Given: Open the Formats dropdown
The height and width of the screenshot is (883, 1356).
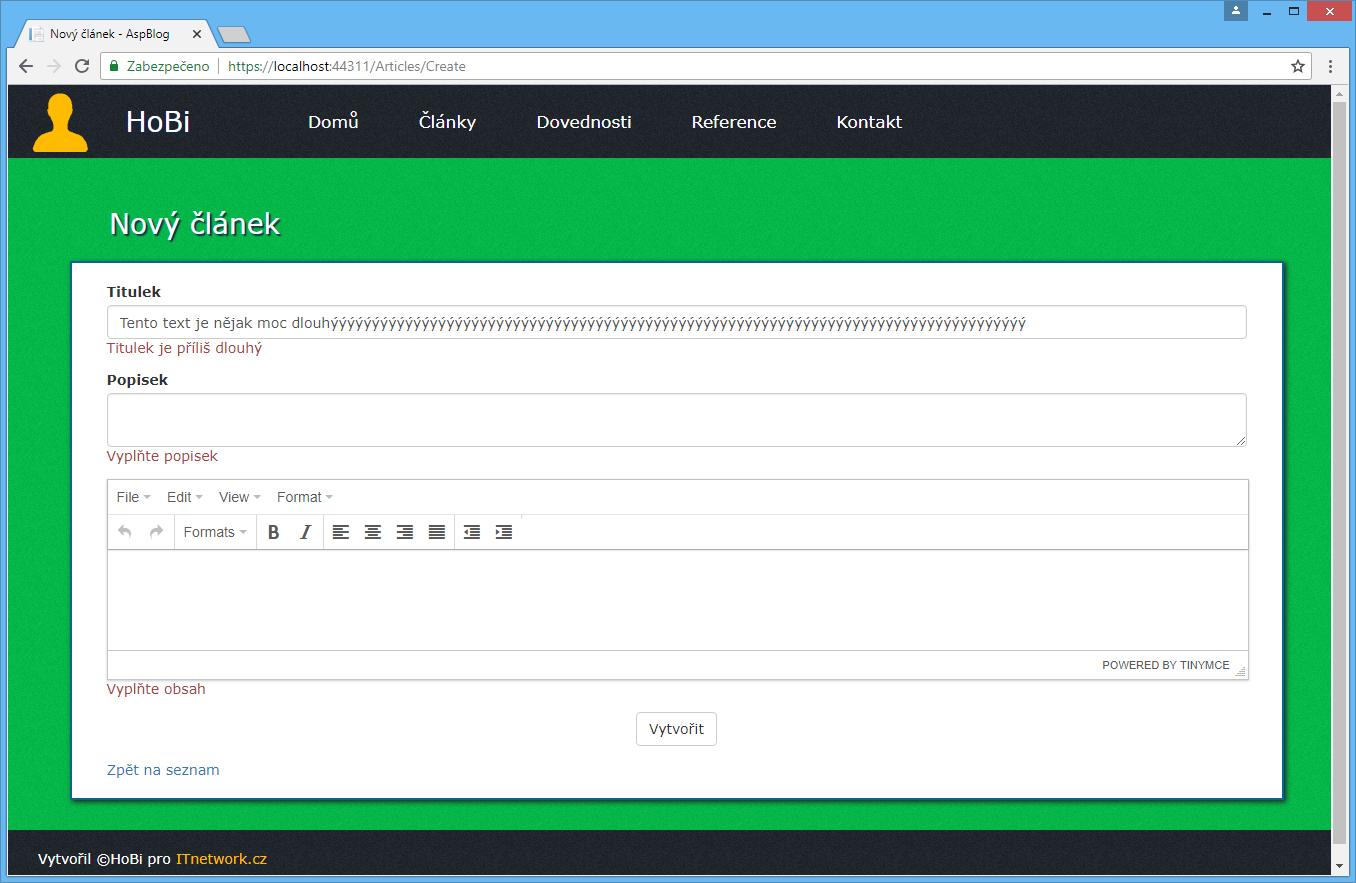Looking at the screenshot, I should click(x=213, y=531).
